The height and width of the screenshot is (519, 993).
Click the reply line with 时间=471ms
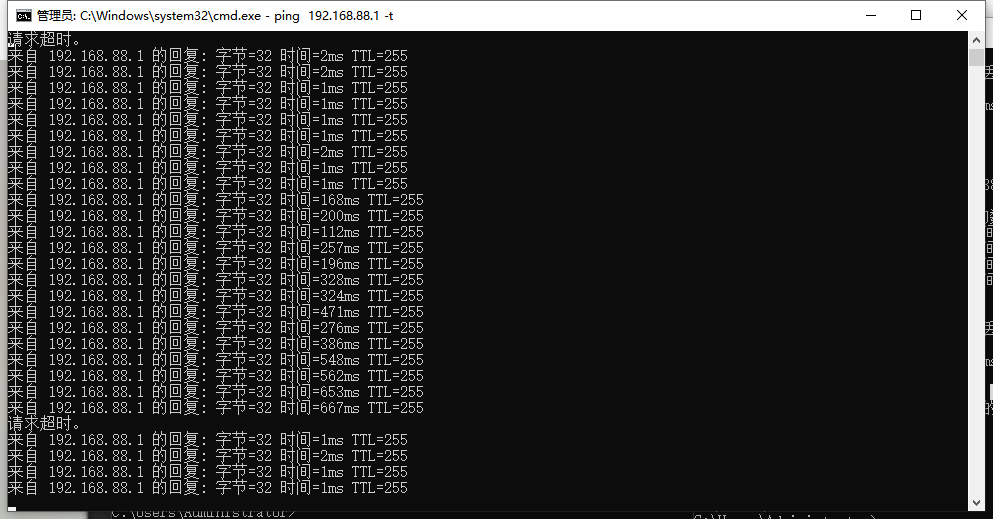[215, 312]
